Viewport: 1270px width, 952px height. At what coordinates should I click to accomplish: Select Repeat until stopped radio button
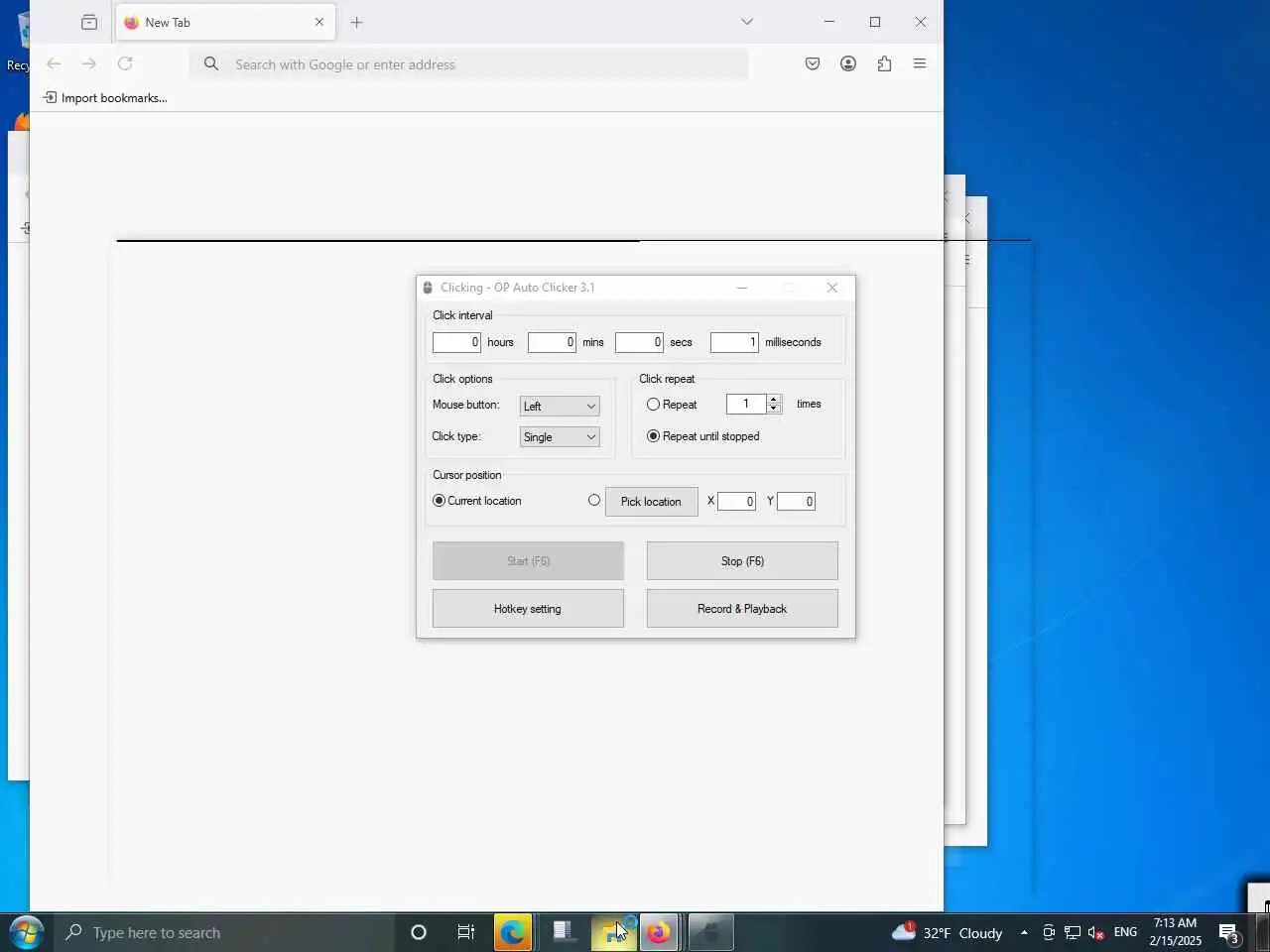[653, 436]
